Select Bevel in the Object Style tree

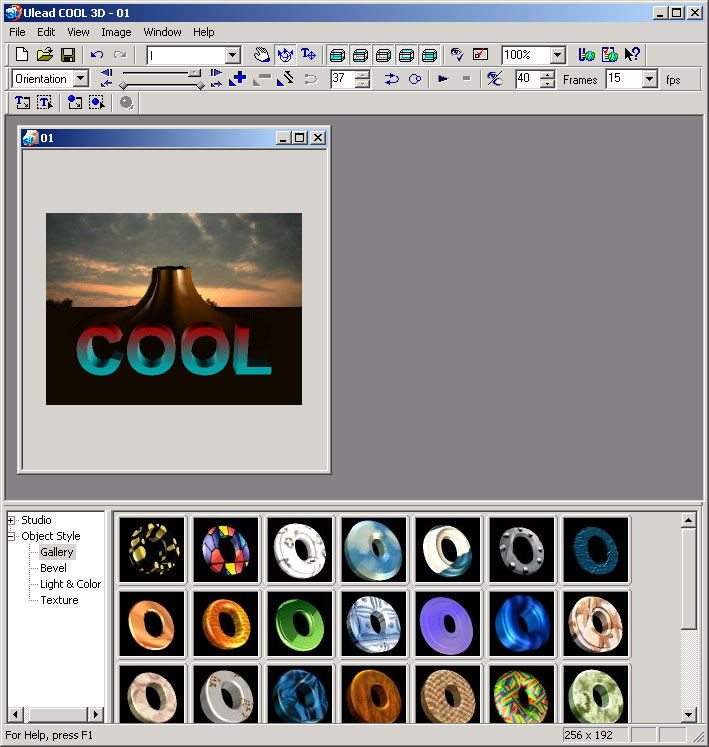pyautogui.click(x=53, y=568)
